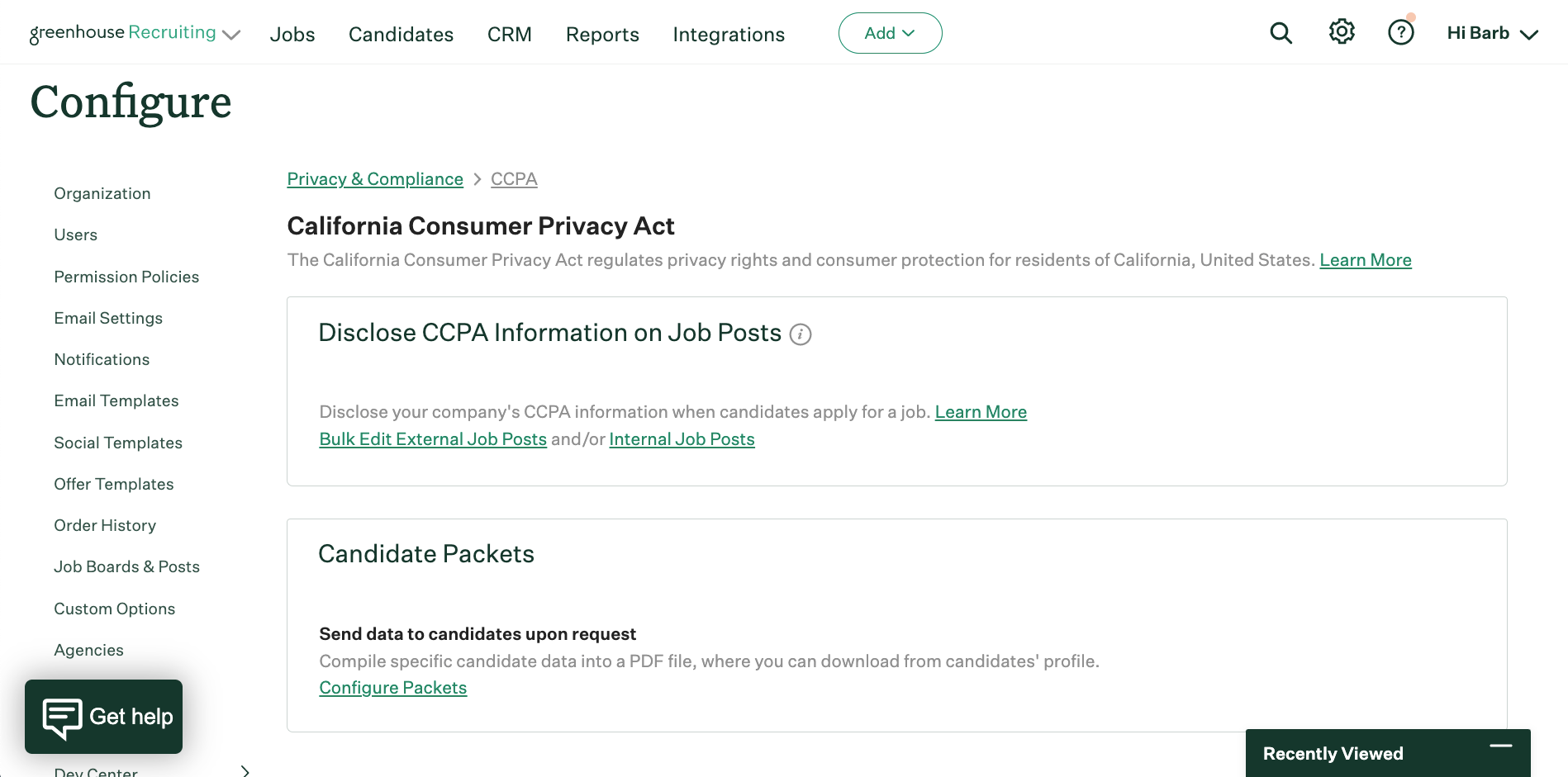This screenshot has width=1568, height=777.
Task: Open the Hi Barb user menu
Action: coord(1492,34)
